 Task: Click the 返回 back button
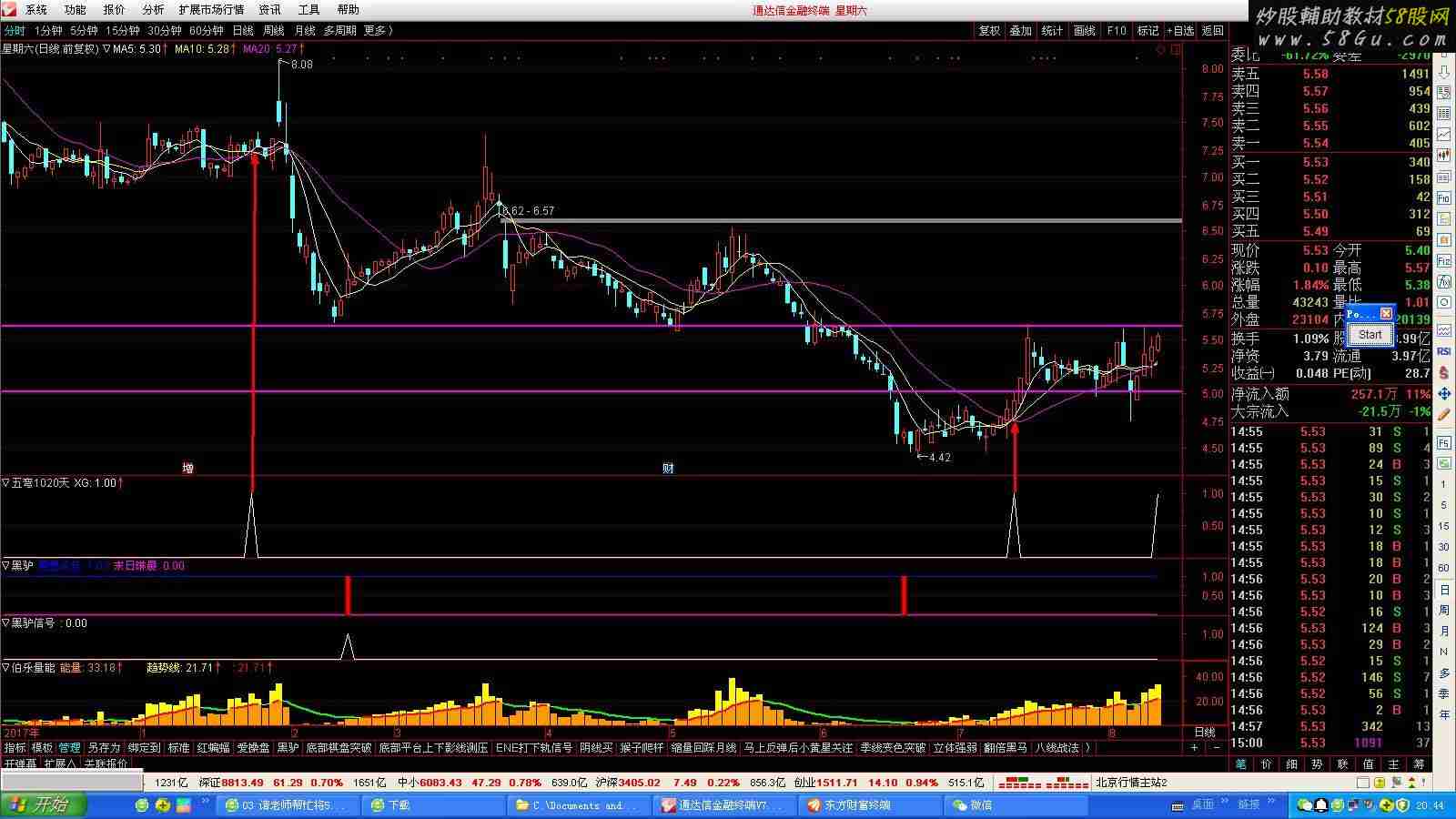(1213, 30)
